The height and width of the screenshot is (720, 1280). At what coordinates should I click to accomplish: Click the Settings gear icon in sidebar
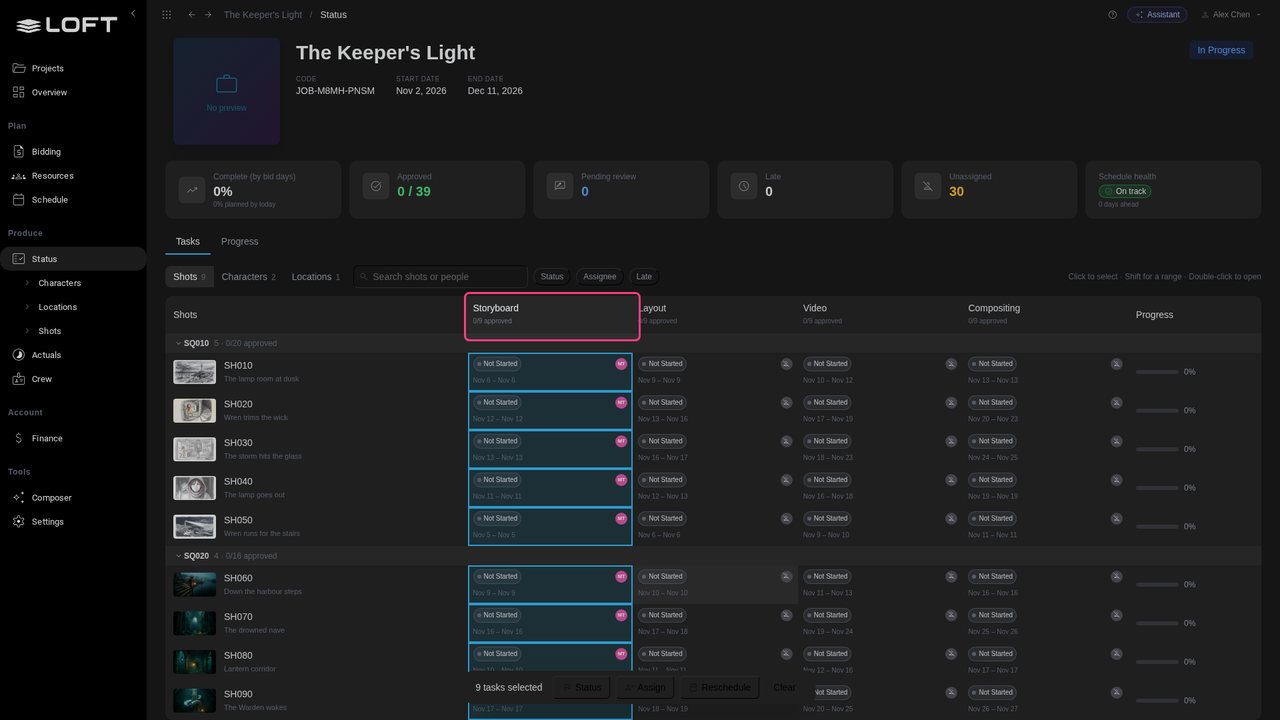coord(19,522)
